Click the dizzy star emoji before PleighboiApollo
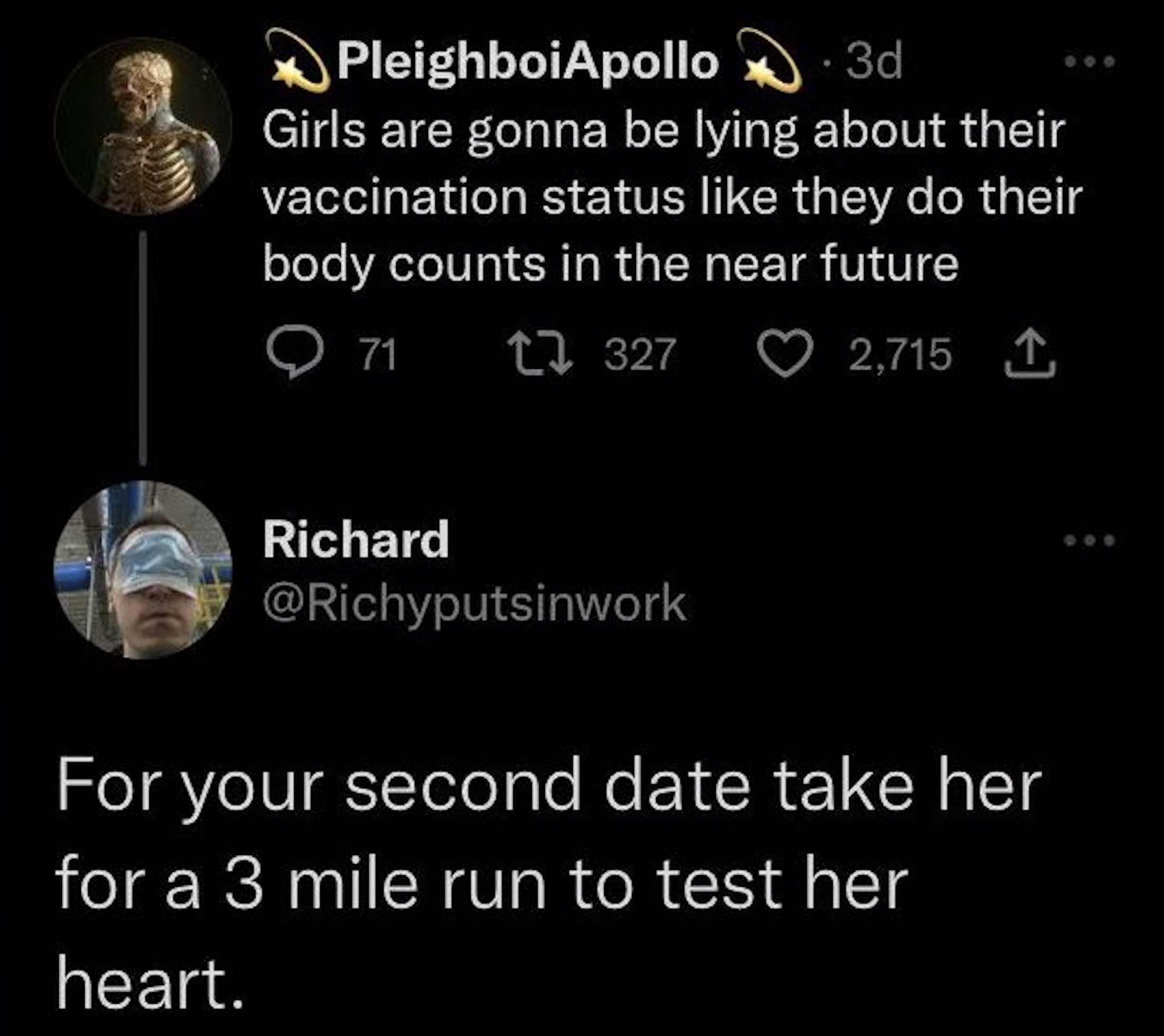1164x1036 pixels. [301, 61]
